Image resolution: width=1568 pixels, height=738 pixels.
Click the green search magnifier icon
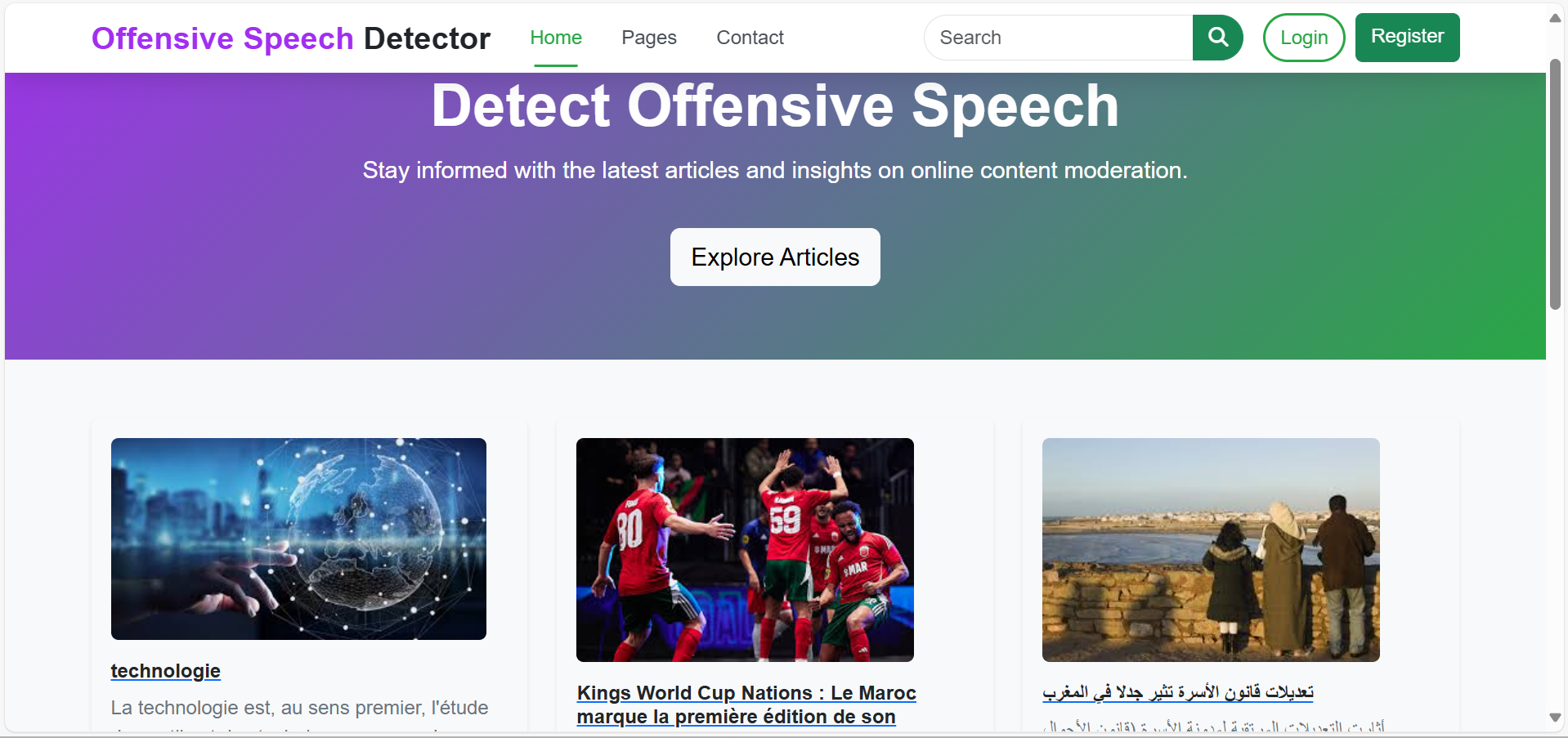click(x=1217, y=38)
